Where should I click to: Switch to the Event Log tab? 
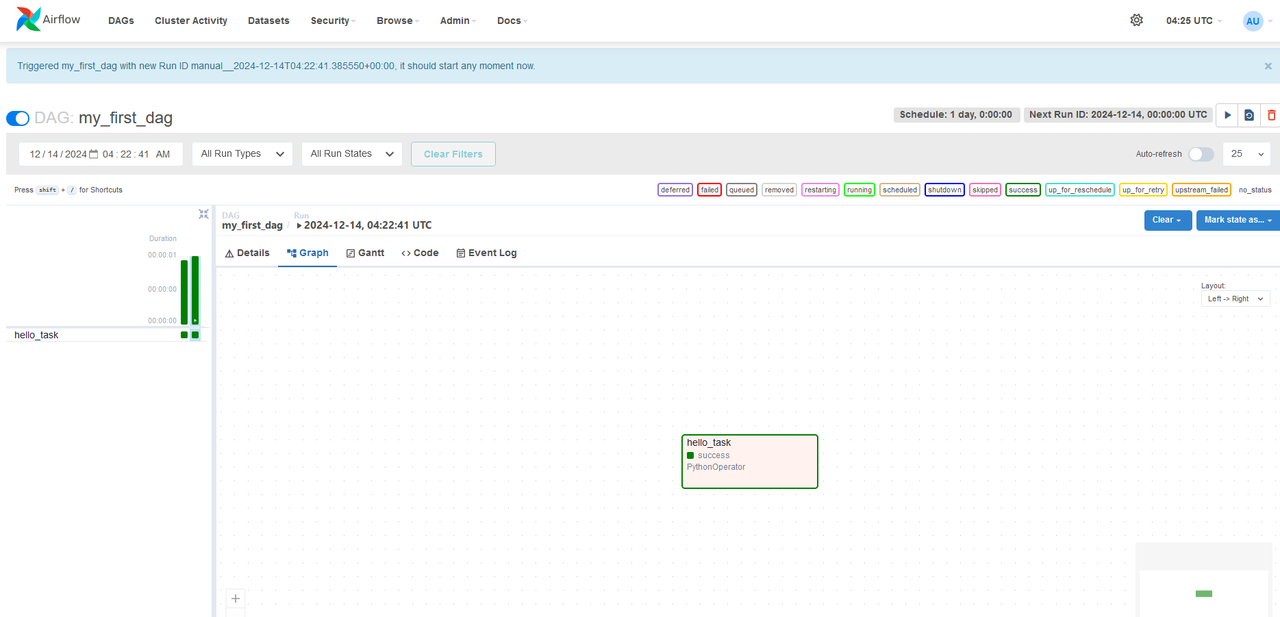coord(486,253)
